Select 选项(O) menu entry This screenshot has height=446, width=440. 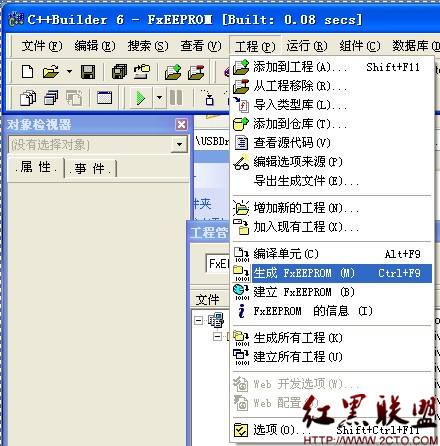(332, 430)
